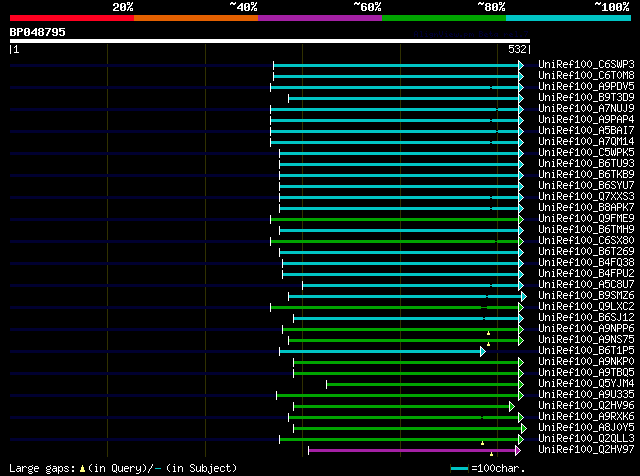This screenshot has height=476, width=640.
Task: Click the yellow gap marker below Q2HV97 bar
Action: [x=491, y=454]
